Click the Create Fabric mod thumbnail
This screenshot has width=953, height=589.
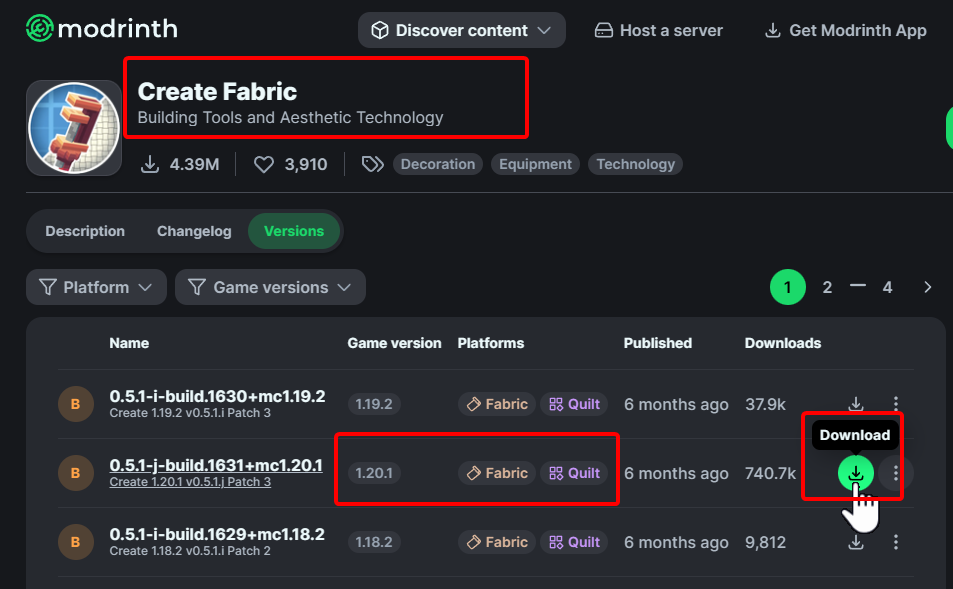point(74,128)
